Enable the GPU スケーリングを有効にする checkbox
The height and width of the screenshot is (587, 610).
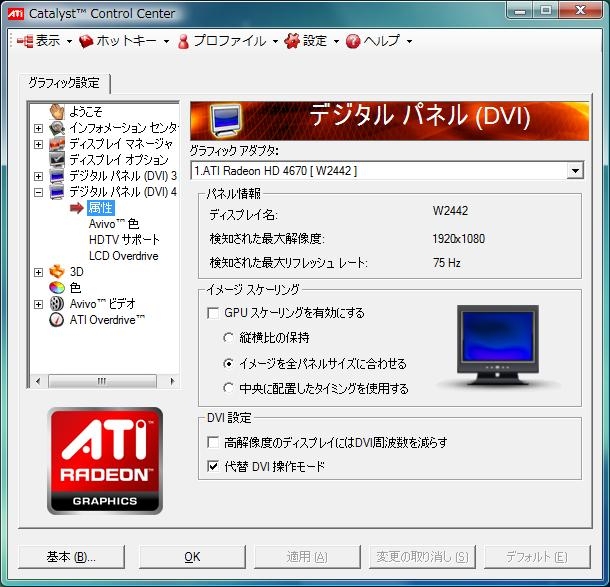tap(213, 313)
